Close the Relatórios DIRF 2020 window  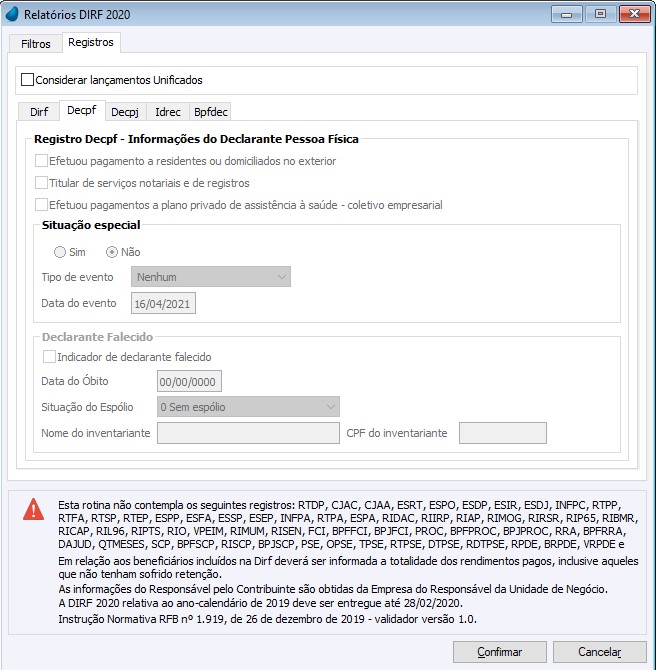pyautogui.click(x=634, y=14)
